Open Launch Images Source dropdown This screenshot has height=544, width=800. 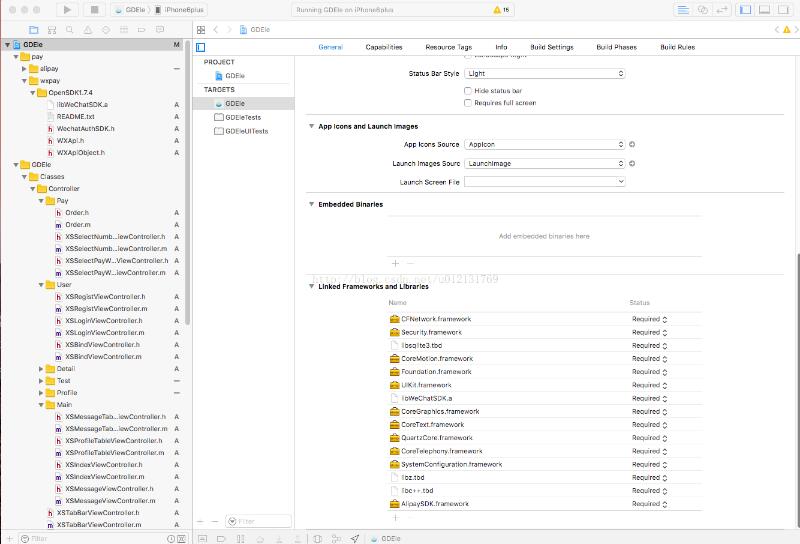[x=544, y=163]
